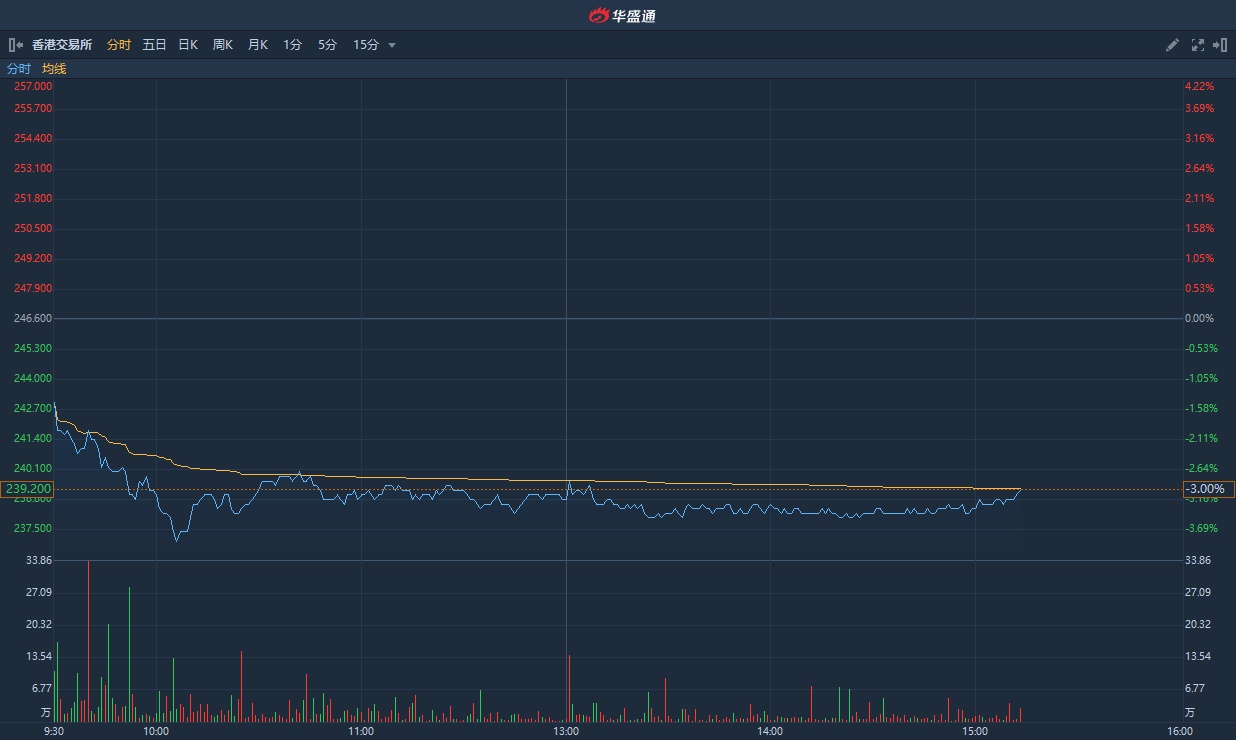Click the 11:00 time axis label
Image resolution: width=1236 pixels, height=740 pixels.
click(361, 731)
